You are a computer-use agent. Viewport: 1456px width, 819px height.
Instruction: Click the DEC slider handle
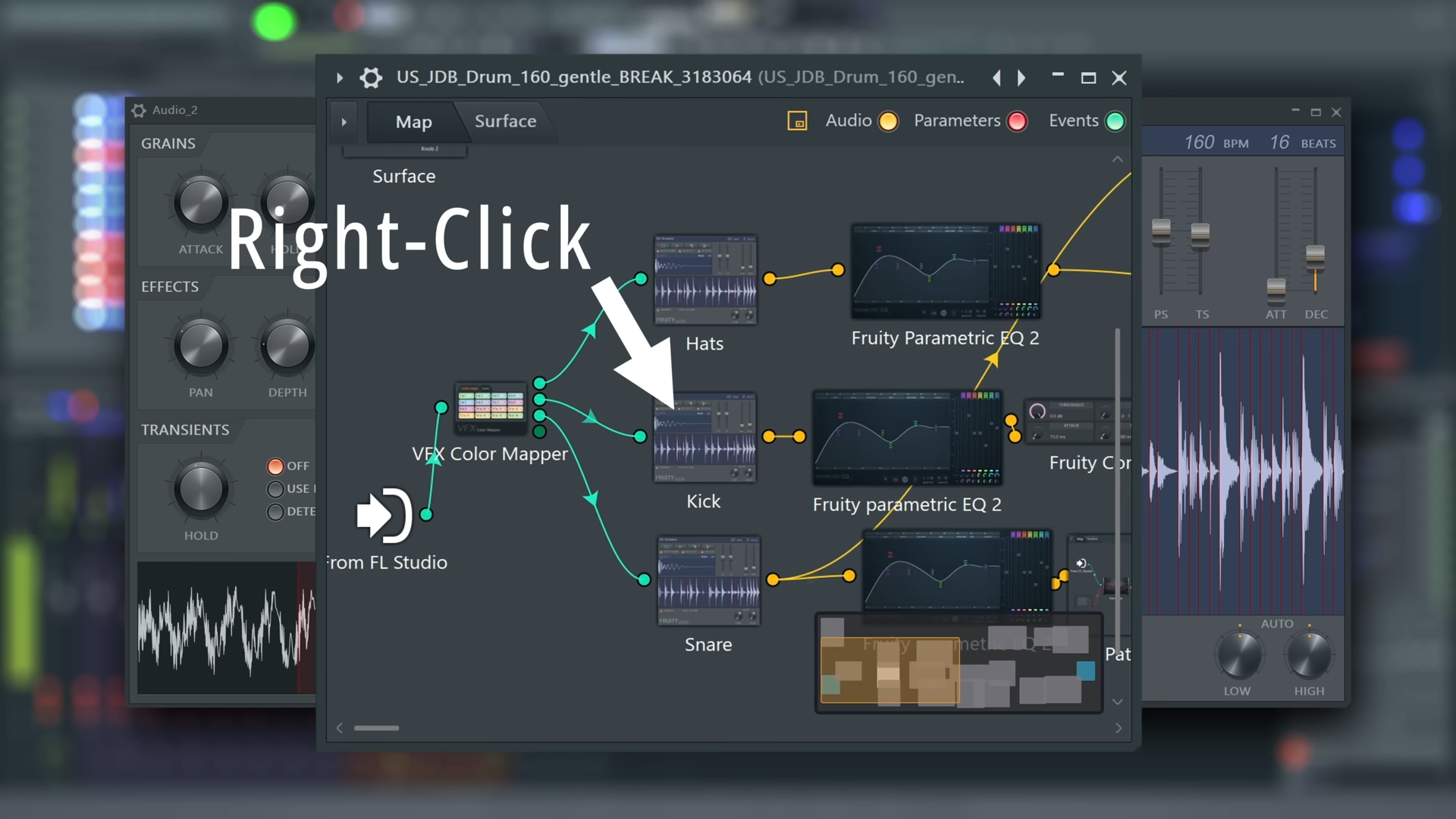coord(1315,256)
